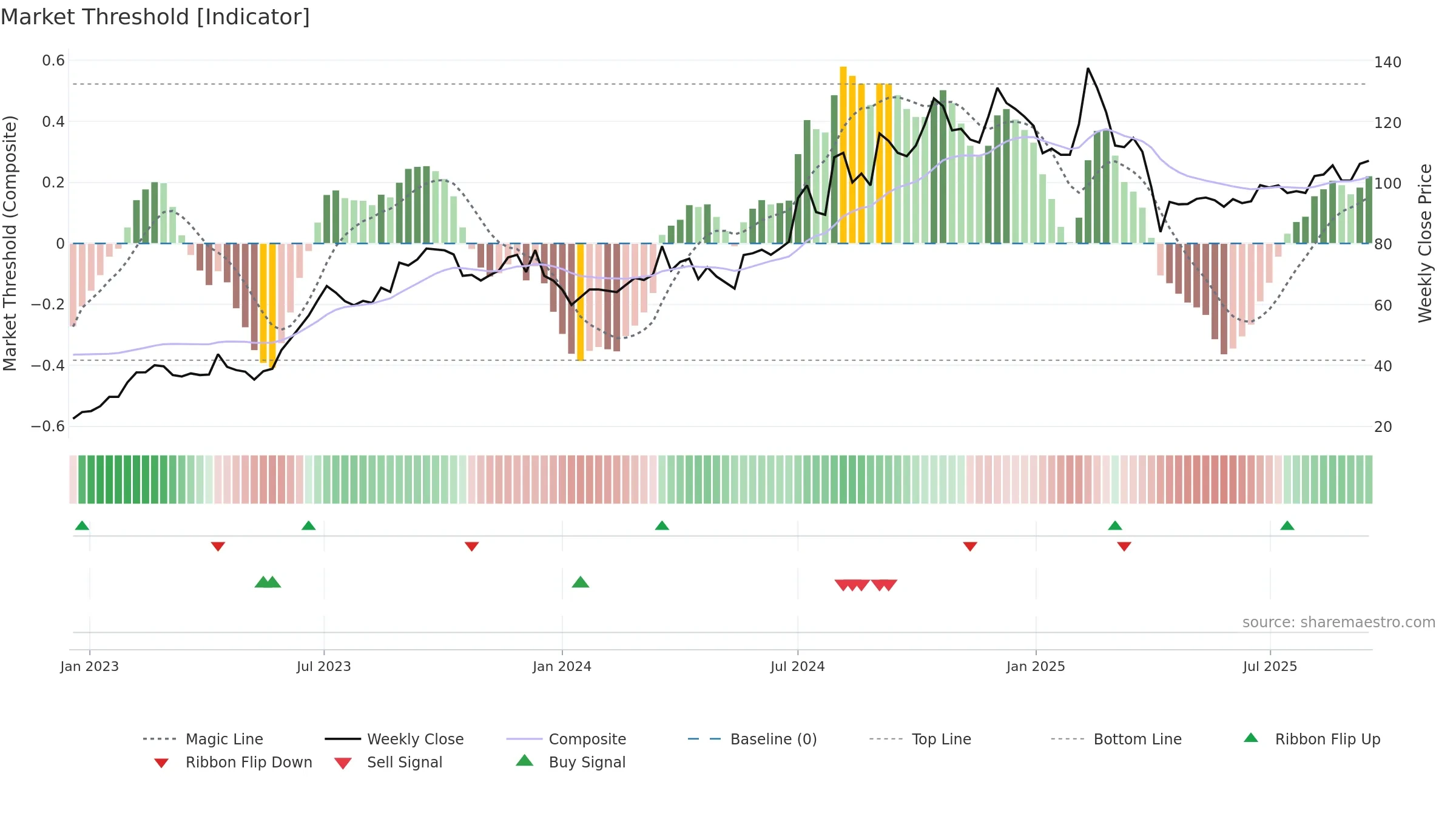Viewport: 1456px width, 819px height.
Task: Click the 0.6 tick on the composite axis
Action: (53, 60)
